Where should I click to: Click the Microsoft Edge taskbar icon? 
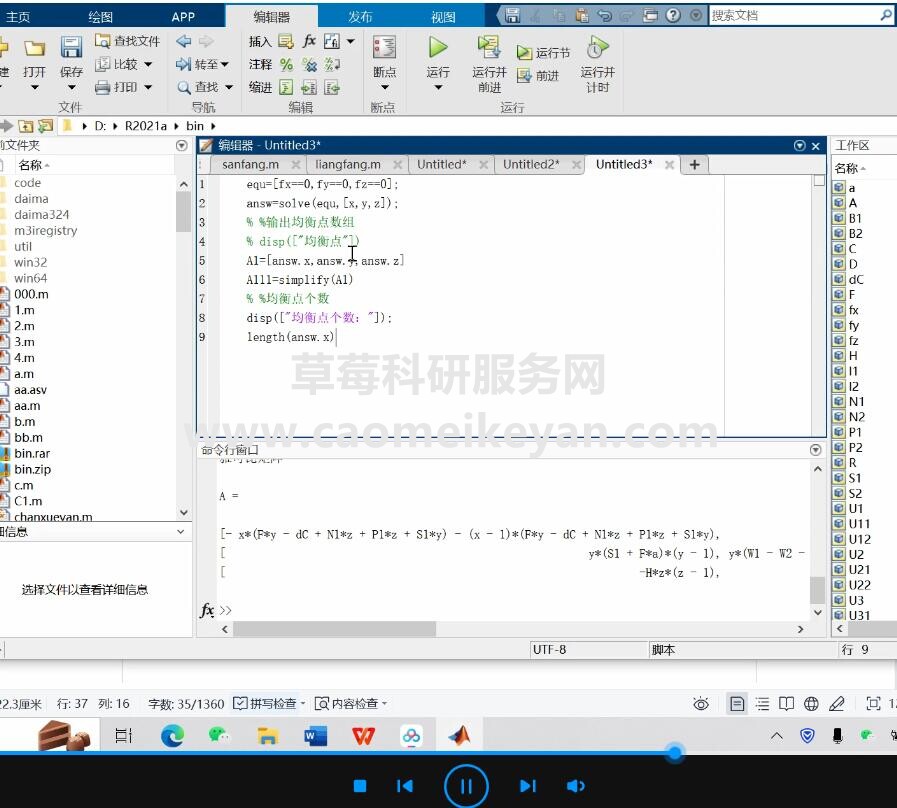[x=172, y=735]
